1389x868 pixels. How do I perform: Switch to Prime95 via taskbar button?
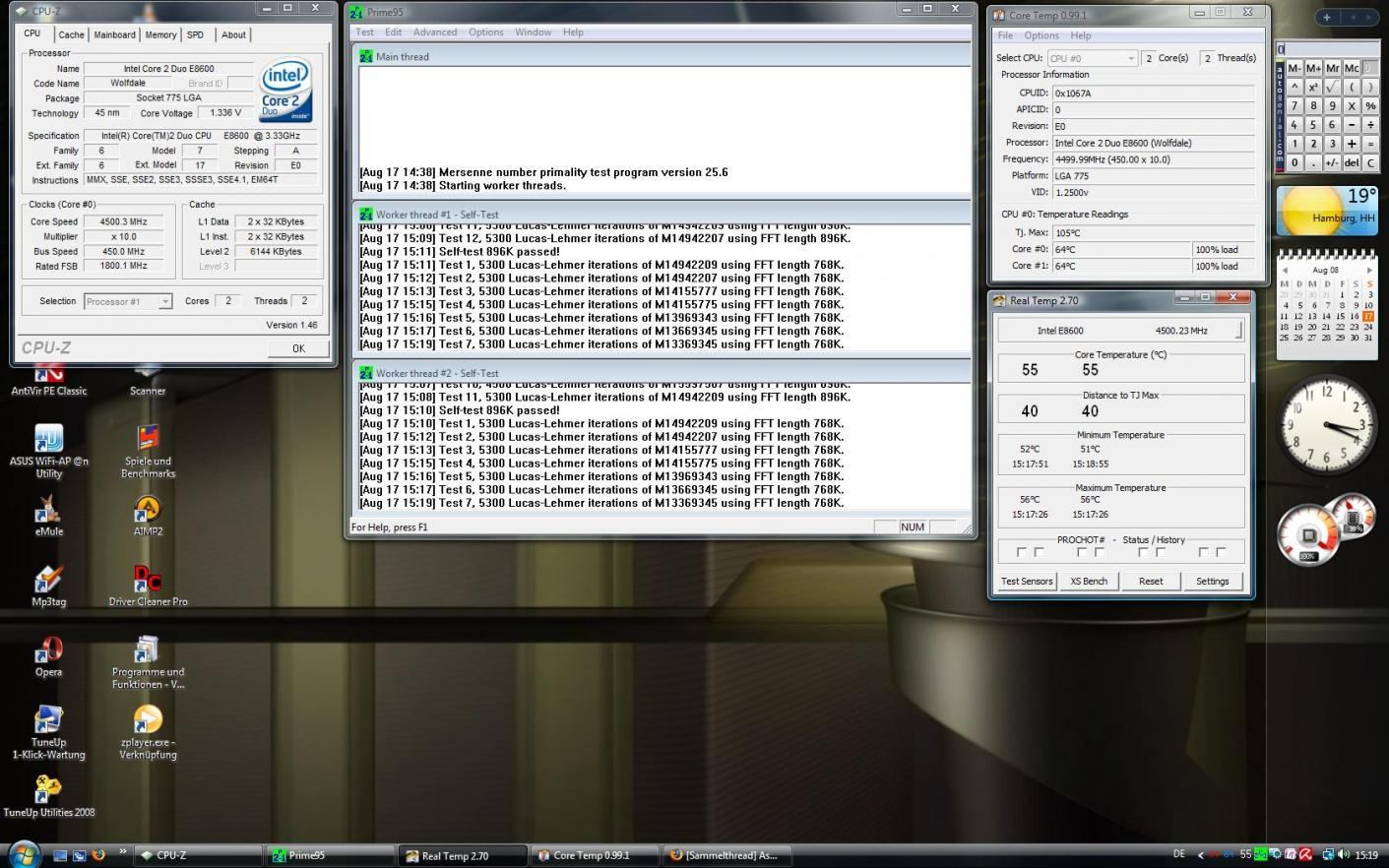331,855
